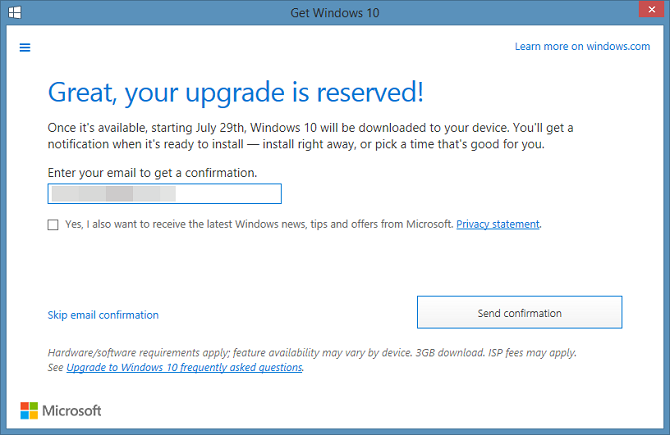Open Upgrade to Windows 10 FAQ link

tap(184, 367)
